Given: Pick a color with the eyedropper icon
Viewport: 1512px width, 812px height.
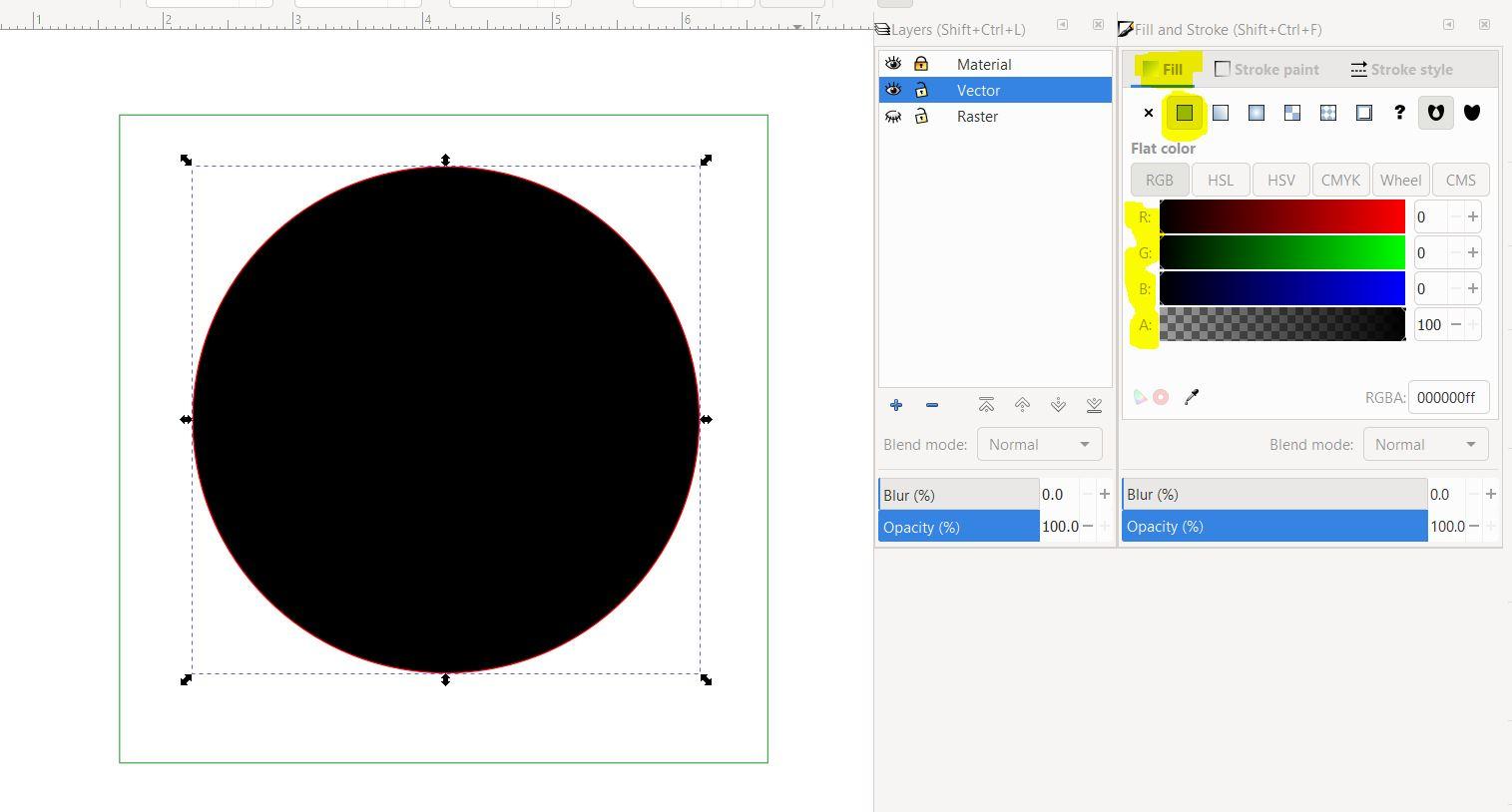Looking at the screenshot, I should (x=1191, y=397).
